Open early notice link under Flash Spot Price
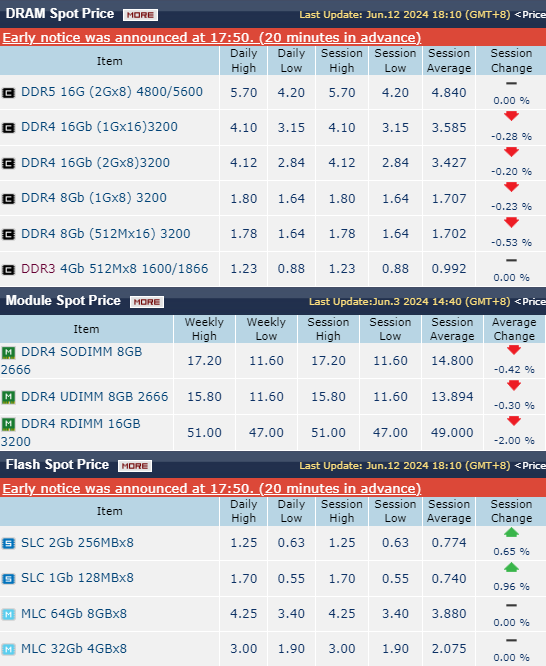Image resolution: width=546 pixels, height=666 pixels. coord(212,488)
